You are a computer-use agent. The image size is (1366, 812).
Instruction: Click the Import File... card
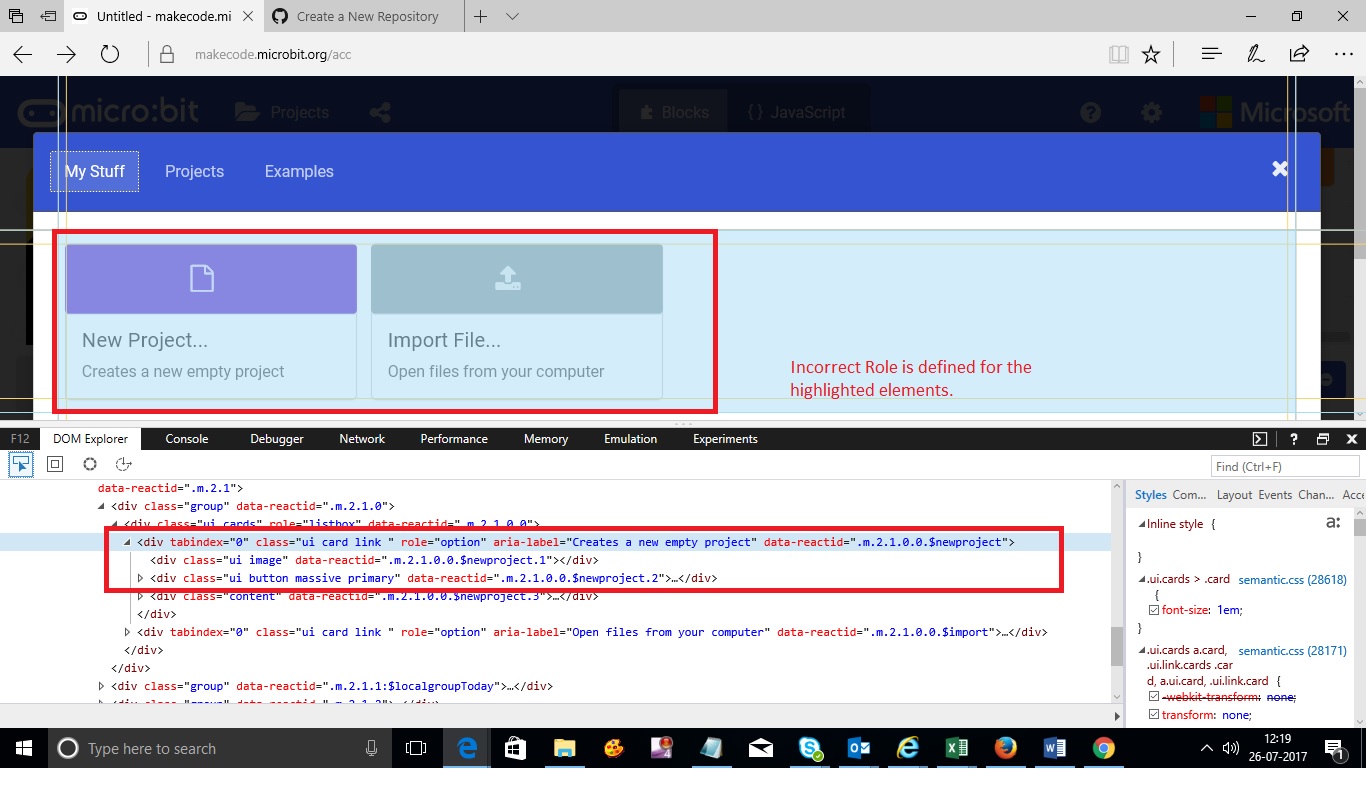pos(517,321)
